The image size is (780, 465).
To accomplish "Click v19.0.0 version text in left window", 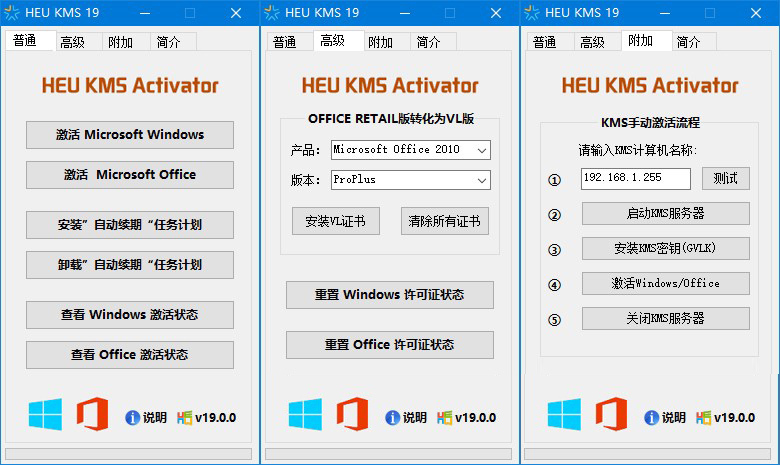I will coord(215,418).
